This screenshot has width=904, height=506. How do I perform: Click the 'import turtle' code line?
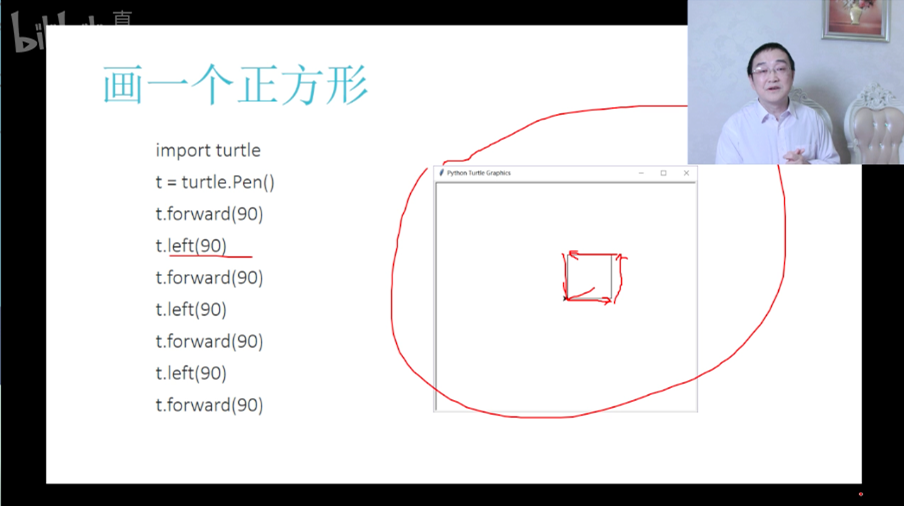[208, 150]
